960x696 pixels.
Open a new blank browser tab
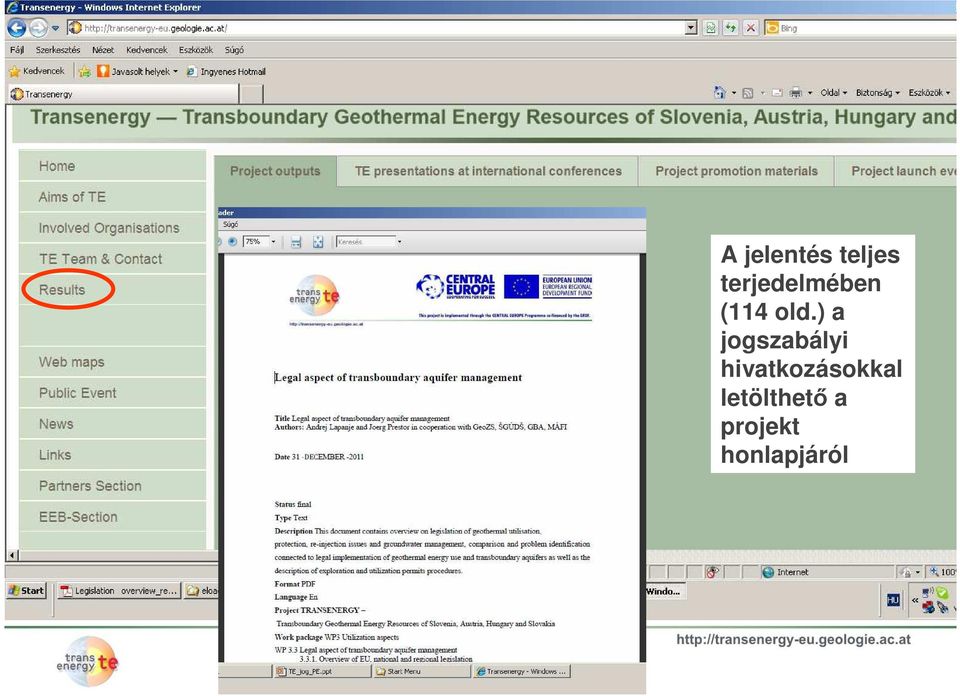(251, 94)
